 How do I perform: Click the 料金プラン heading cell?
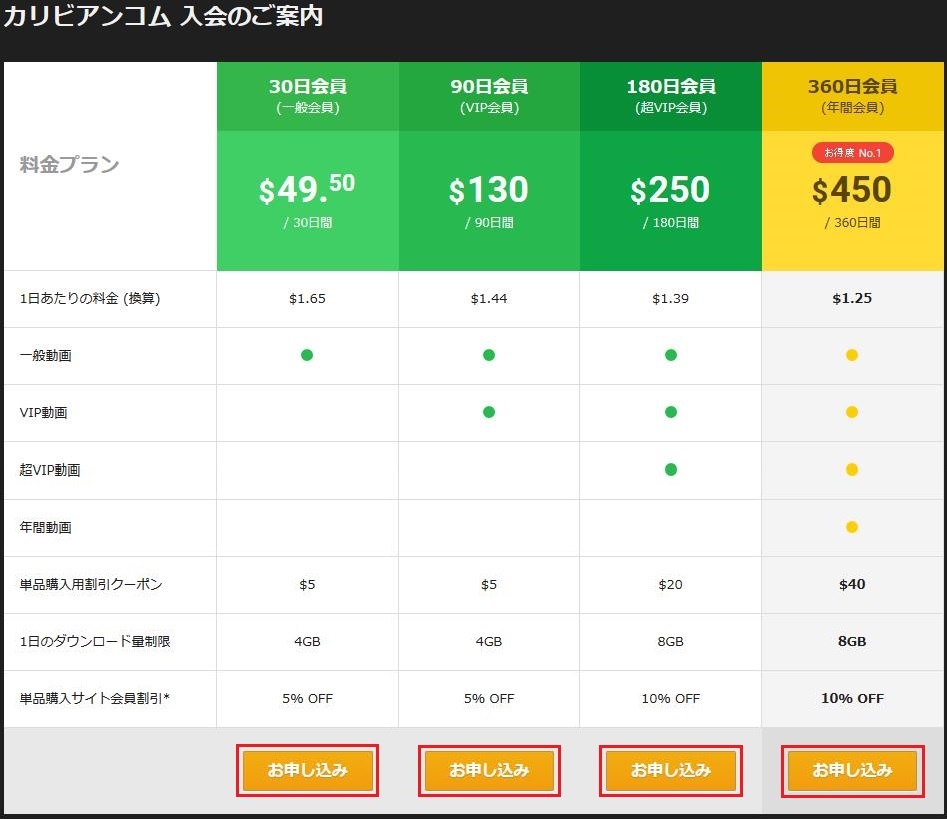[70, 165]
